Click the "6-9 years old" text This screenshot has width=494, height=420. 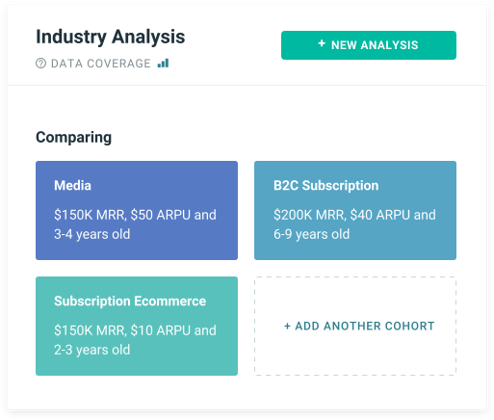[311, 234]
